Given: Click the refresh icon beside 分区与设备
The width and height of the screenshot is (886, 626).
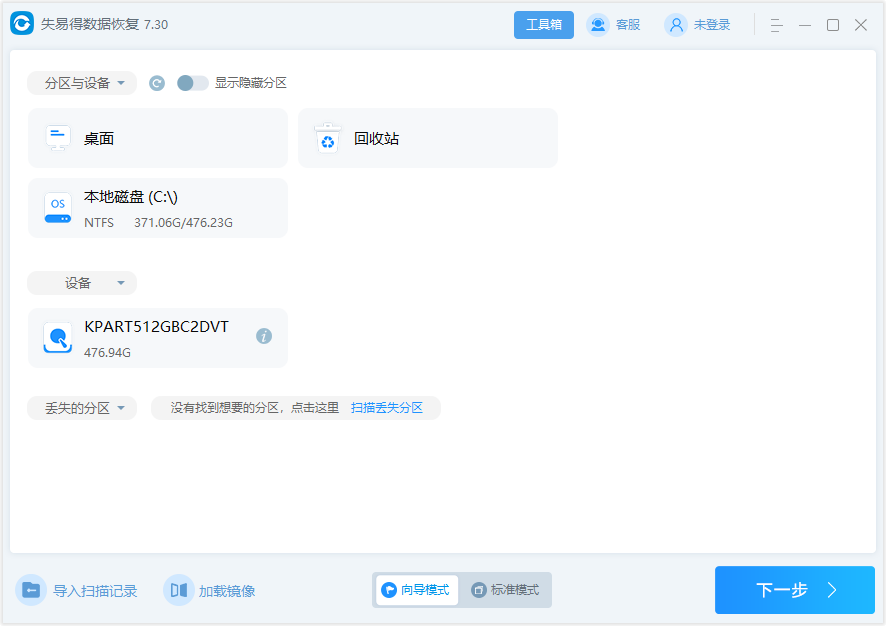Looking at the screenshot, I should pyautogui.click(x=157, y=83).
